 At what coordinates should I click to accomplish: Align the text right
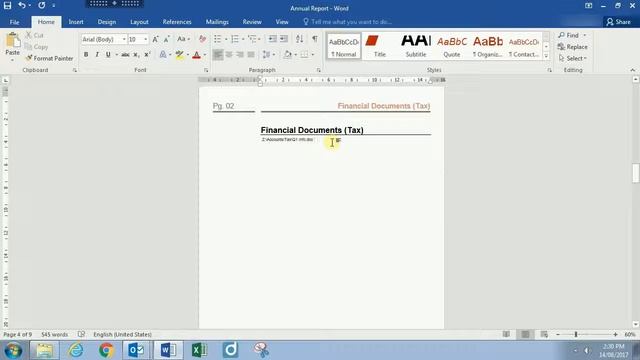click(240, 55)
